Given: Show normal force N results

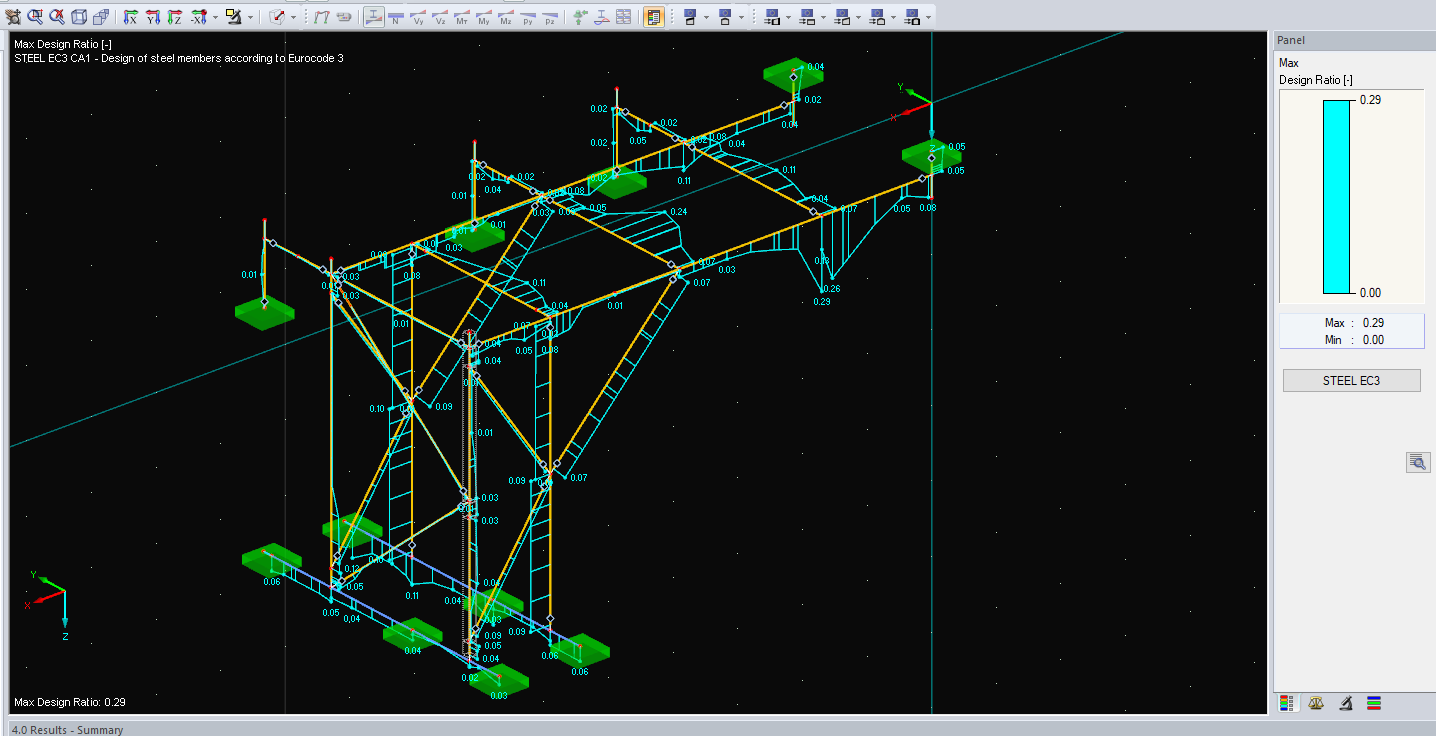Looking at the screenshot, I should [x=395, y=17].
